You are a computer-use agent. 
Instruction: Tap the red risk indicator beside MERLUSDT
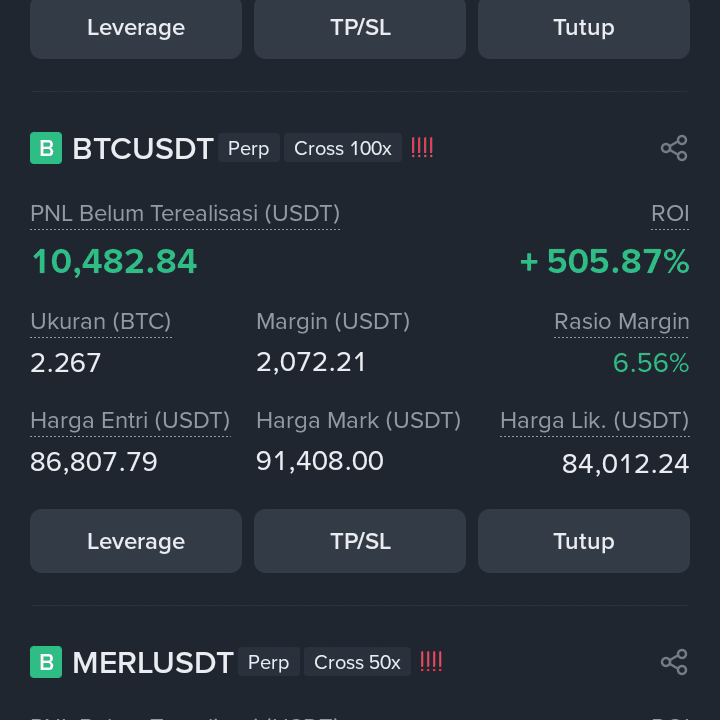[x=431, y=662]
